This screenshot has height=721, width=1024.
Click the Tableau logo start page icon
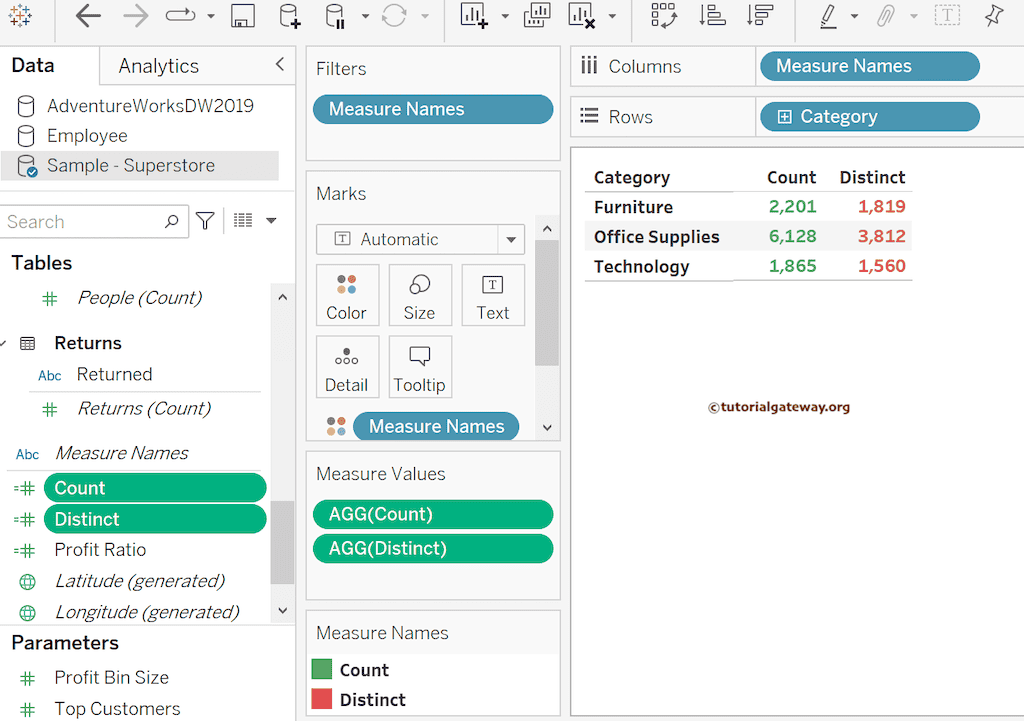pos(20,15)
